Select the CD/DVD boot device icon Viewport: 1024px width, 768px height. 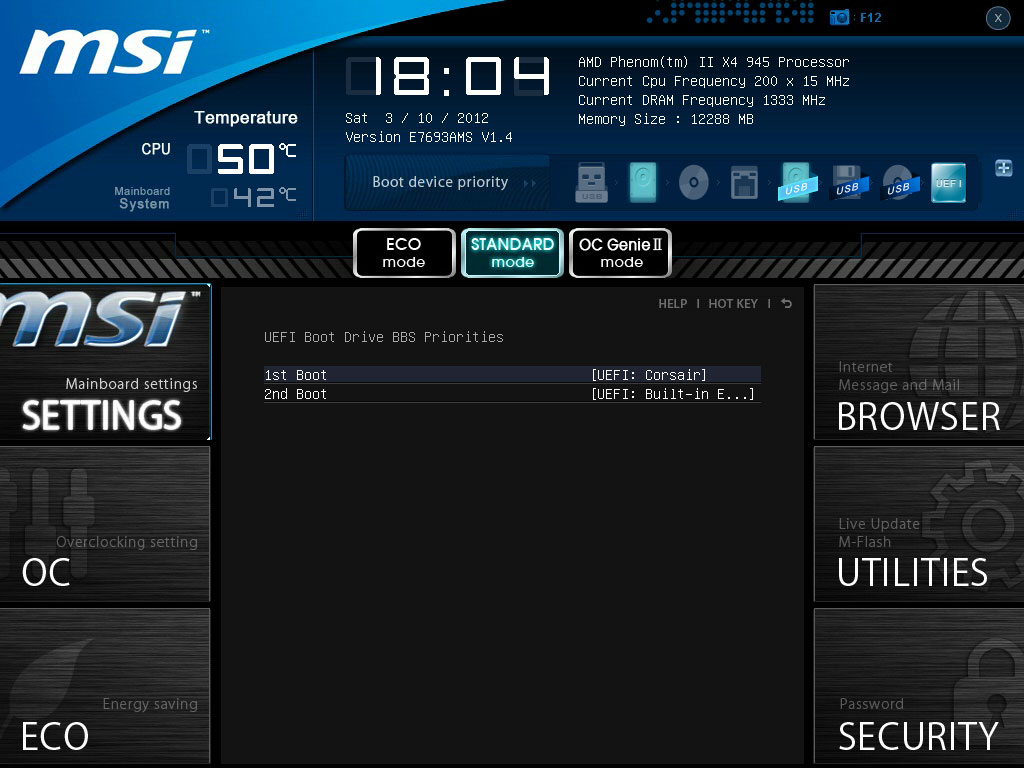click(x=694, y=182)
